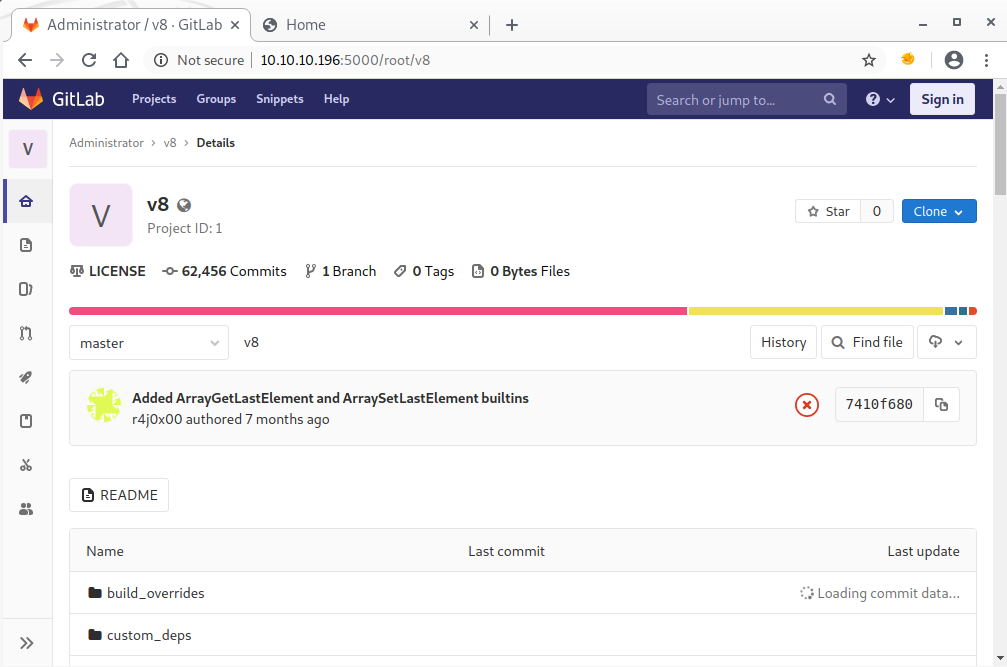The height and width of the screenshot is (667, 1007).
Task: Open the Issues icon in the sidebar
Action: [x=26, y=289]
